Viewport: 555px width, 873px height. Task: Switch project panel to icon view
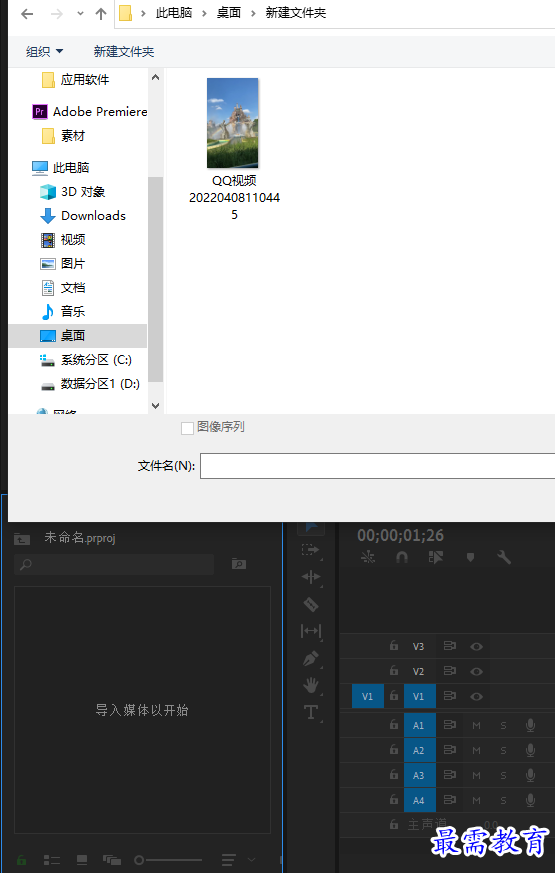(82, 860)
